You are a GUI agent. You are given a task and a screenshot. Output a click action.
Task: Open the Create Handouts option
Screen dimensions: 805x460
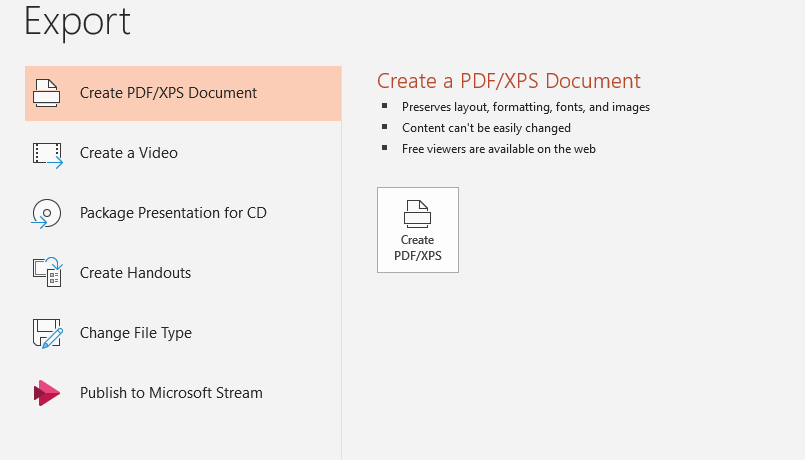pos(135,273)
